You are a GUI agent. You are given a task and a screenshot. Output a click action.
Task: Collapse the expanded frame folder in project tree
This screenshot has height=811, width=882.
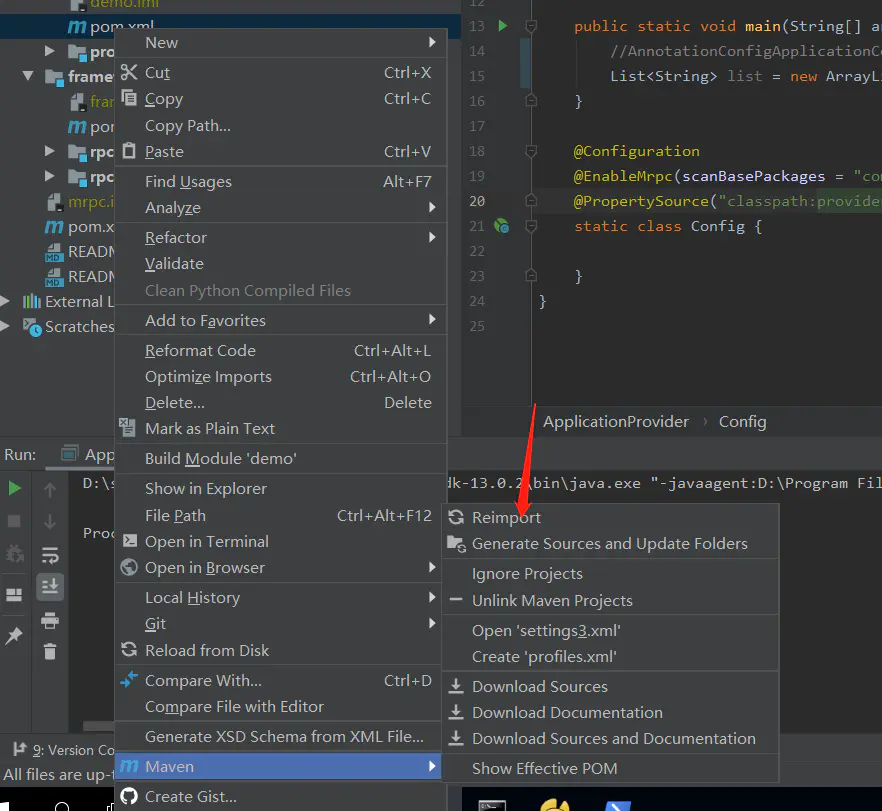coord(29,77)
